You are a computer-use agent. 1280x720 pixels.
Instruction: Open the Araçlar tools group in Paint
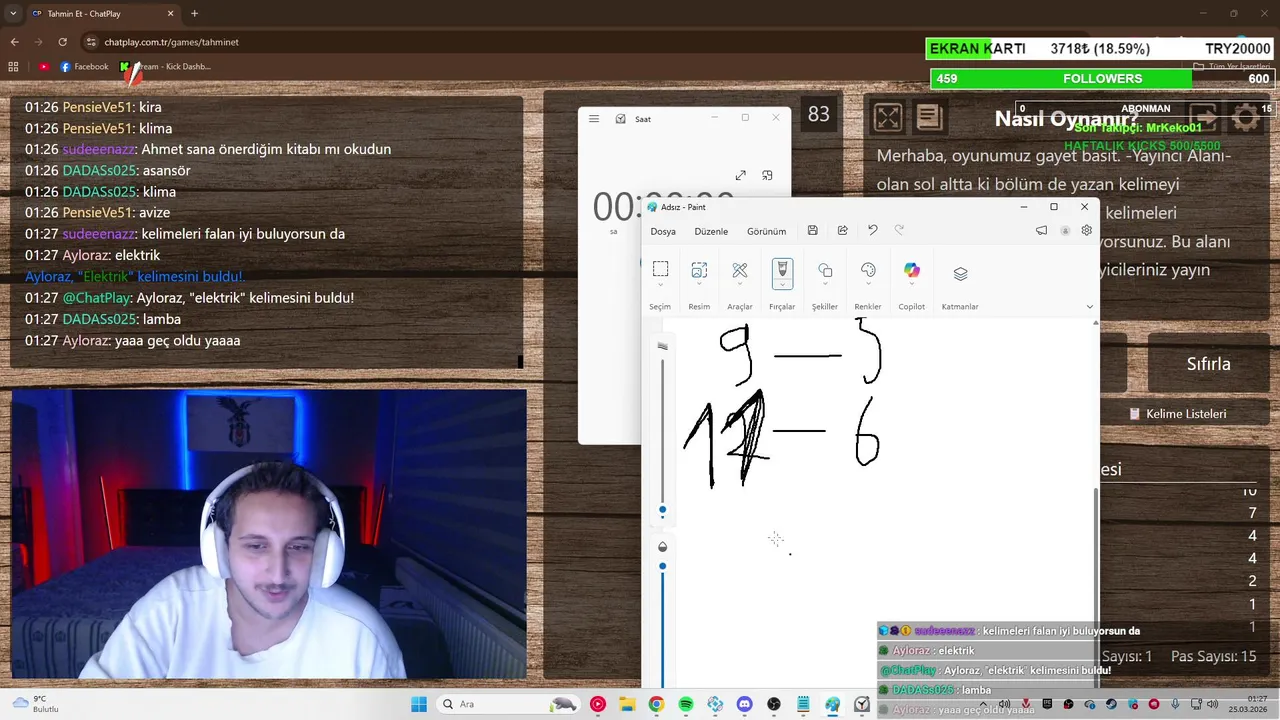click(740, 270)
